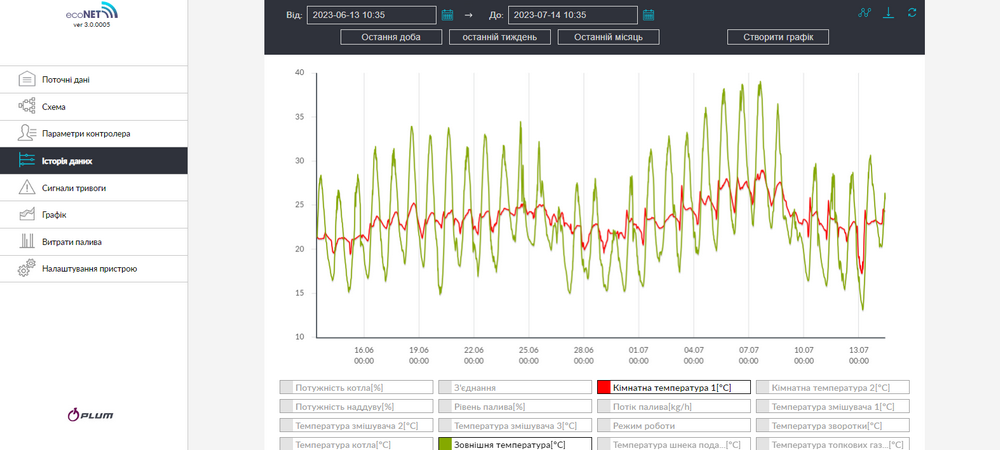Open Сигнали тривоги alarms menu
Screen dimensions: 1000x450
pyautogui.click(x=94, y=188)
